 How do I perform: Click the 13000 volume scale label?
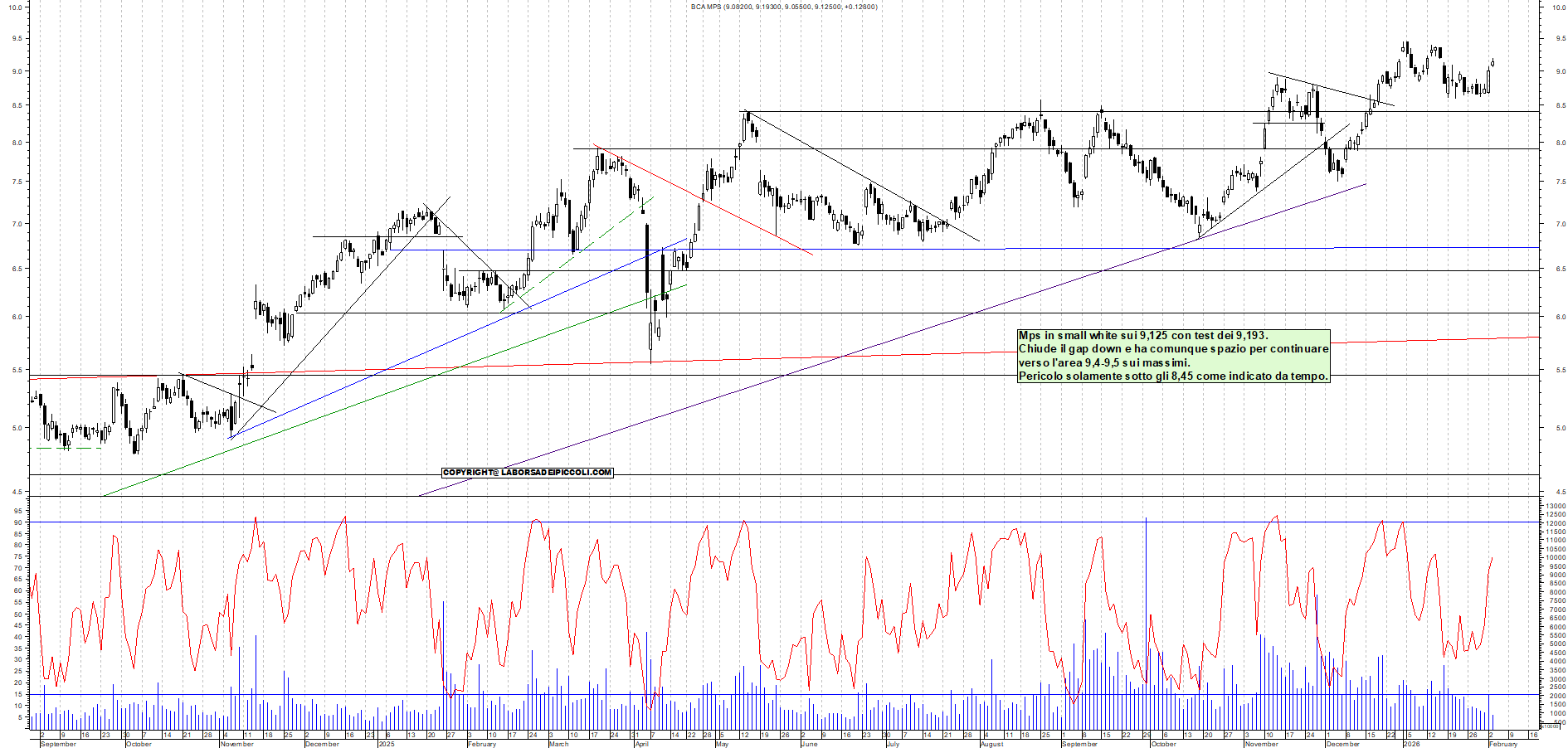pos(1556,506)
